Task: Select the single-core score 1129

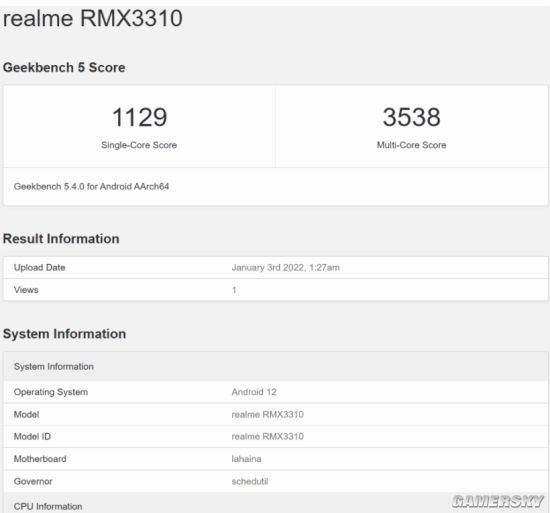Action: (x=139, y=117)
